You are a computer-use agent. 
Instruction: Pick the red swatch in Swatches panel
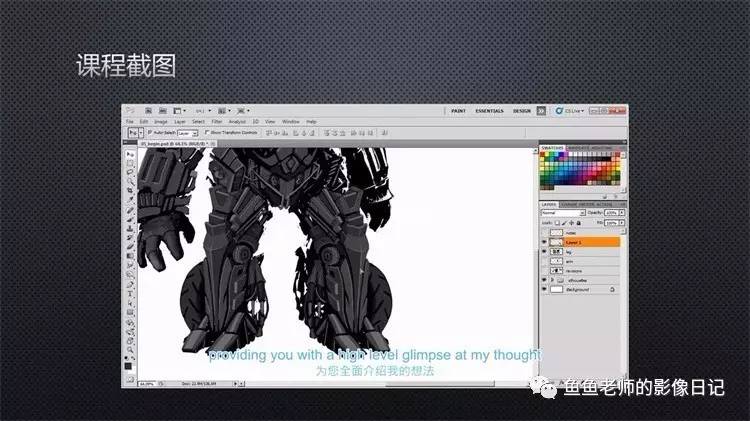[x=542, y=155]
